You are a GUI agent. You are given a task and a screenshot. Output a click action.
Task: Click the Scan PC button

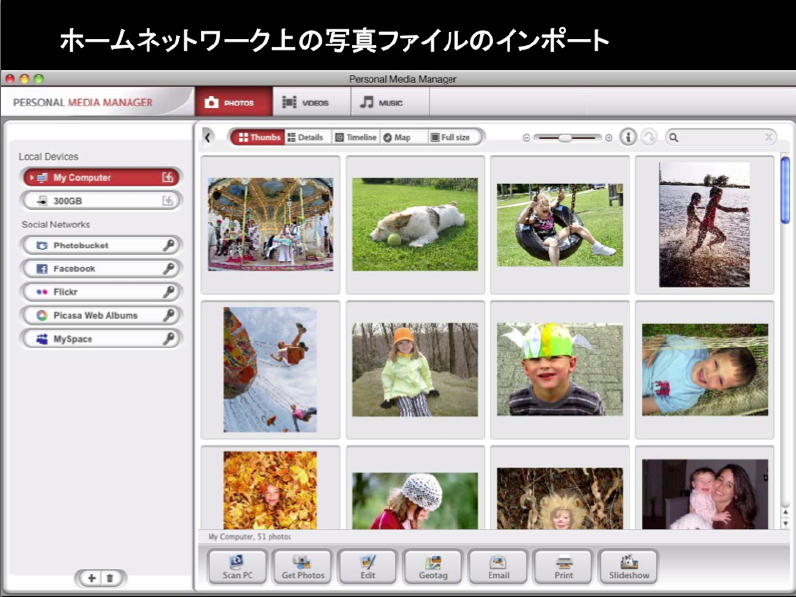coord(237,566)
